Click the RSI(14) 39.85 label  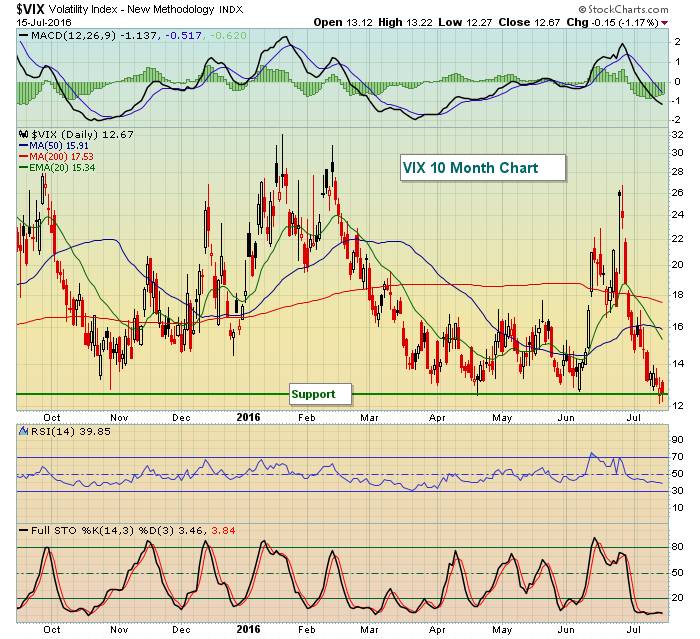tap(71, 431)
